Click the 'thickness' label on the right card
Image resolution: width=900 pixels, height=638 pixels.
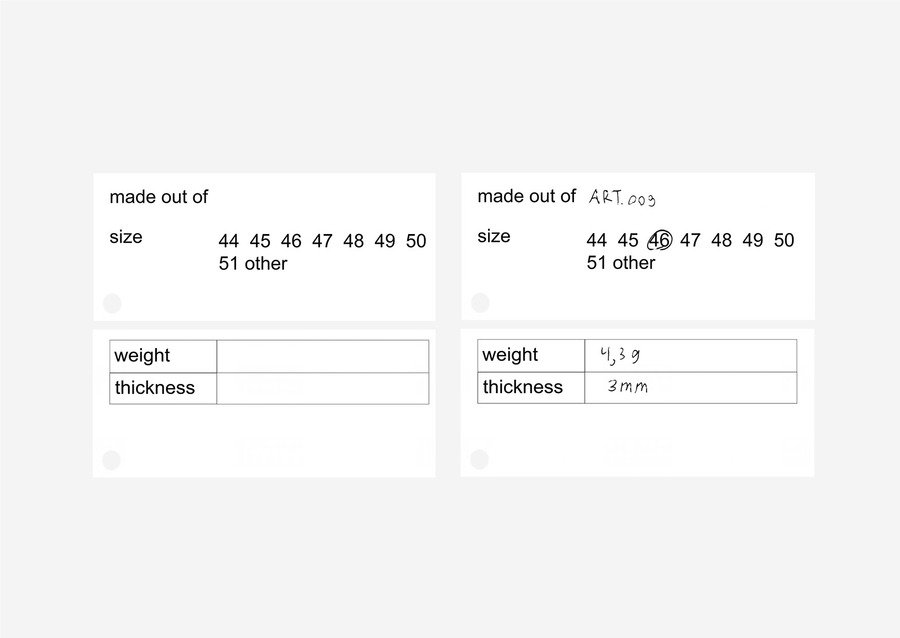523,387
